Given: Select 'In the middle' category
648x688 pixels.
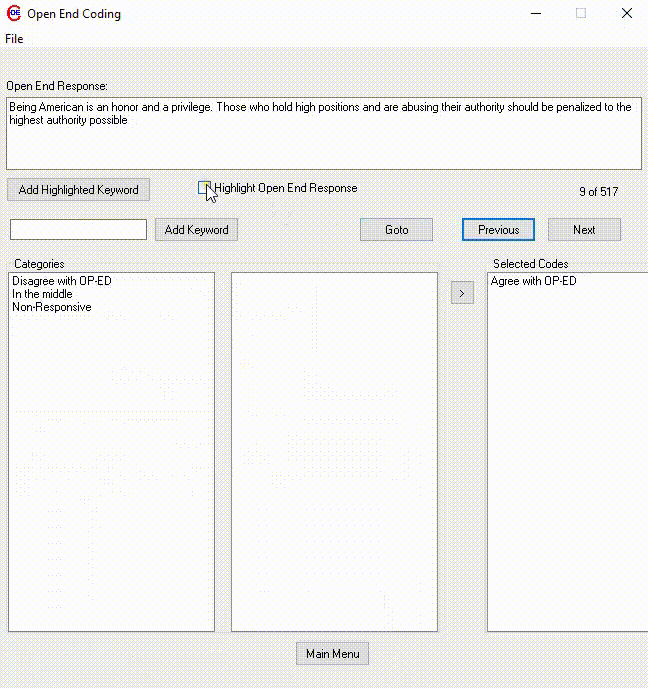Looking at the screenshot, I should pos(42,294).
